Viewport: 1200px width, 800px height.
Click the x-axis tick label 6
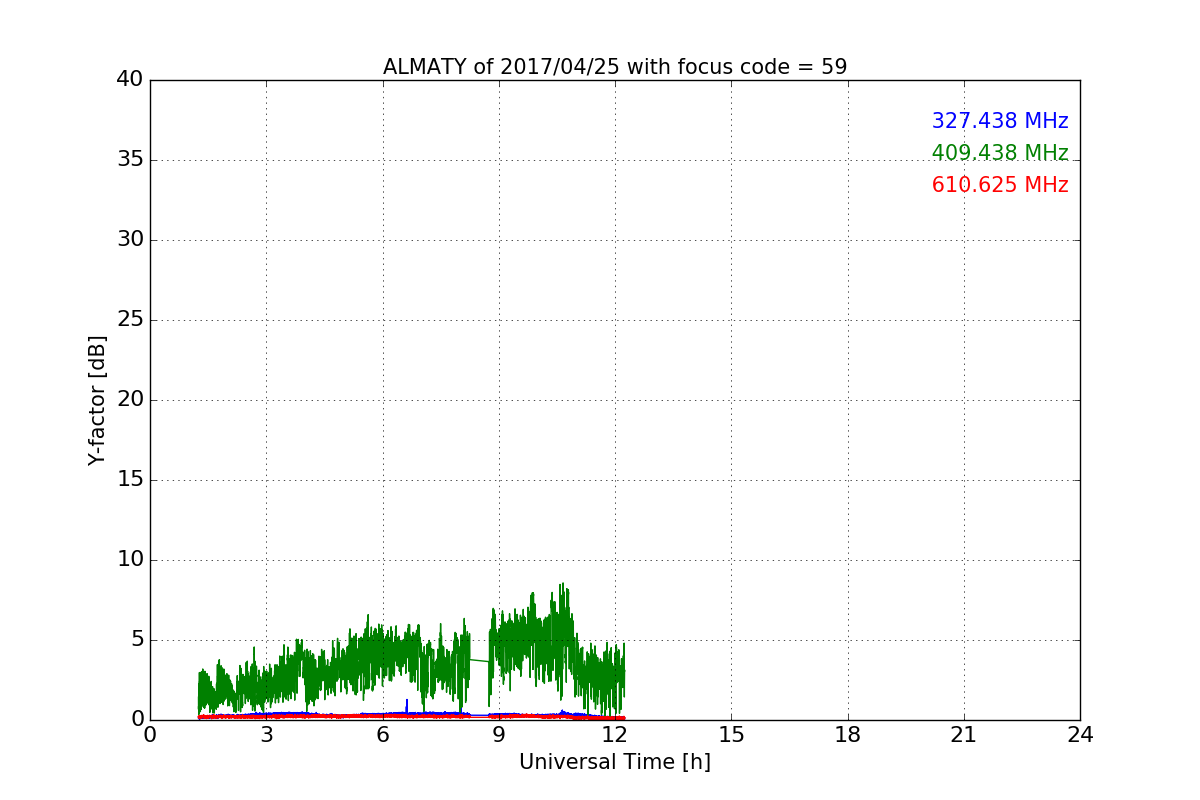click(x=382, y=735)
